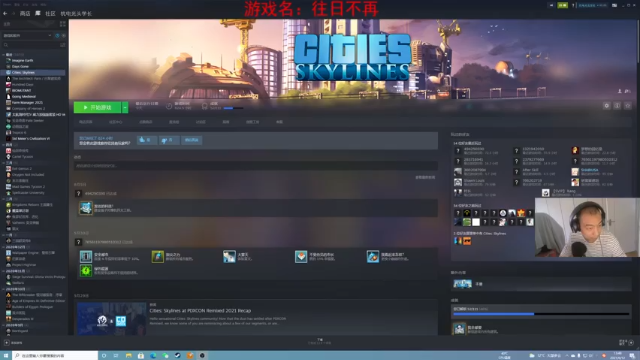Viewport: 640px width, 360px height.
Task: Open the games and software filter dropdown
Action: pos(27,36)
